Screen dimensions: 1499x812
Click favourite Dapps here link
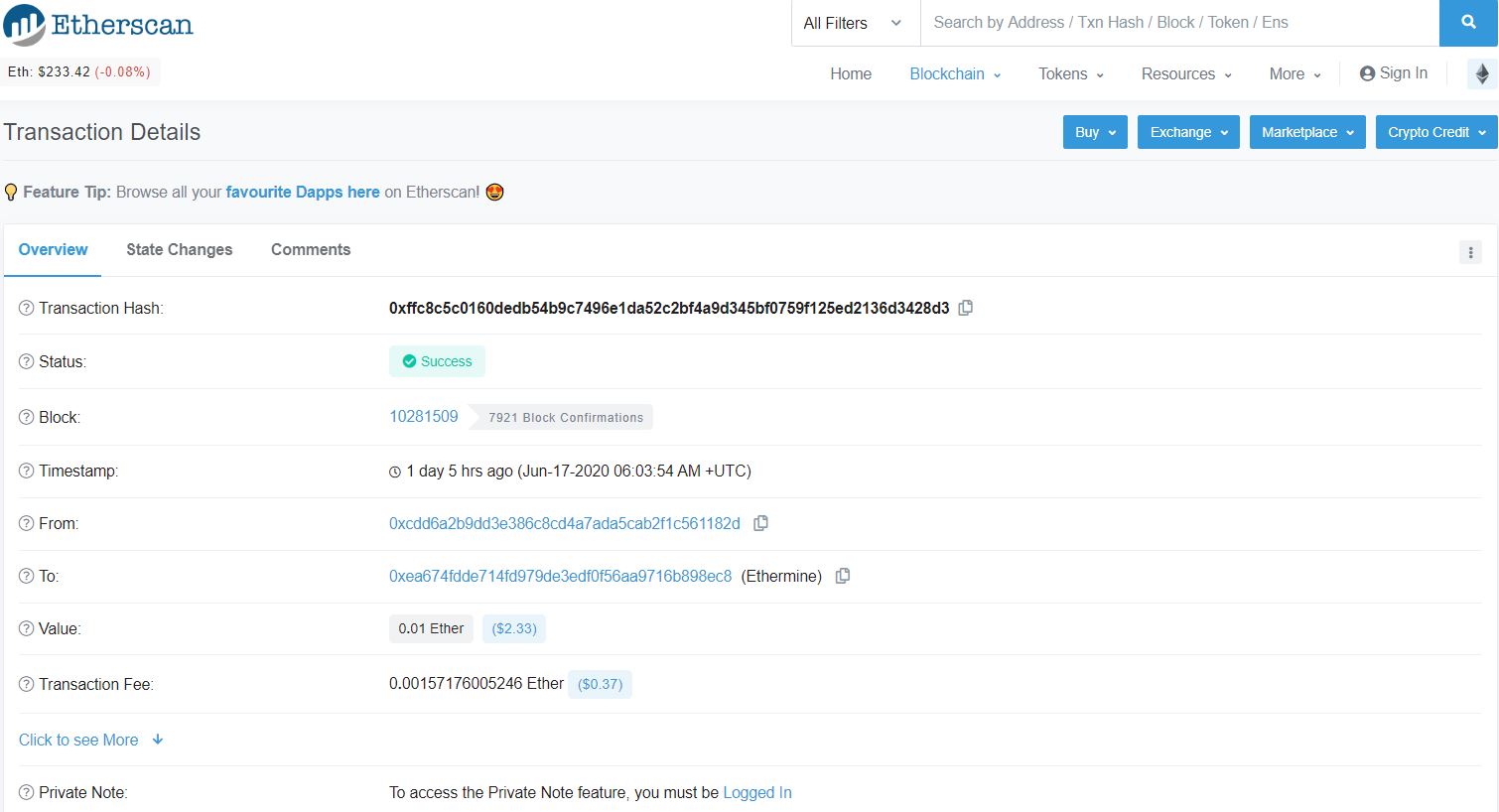pos(303,192)
